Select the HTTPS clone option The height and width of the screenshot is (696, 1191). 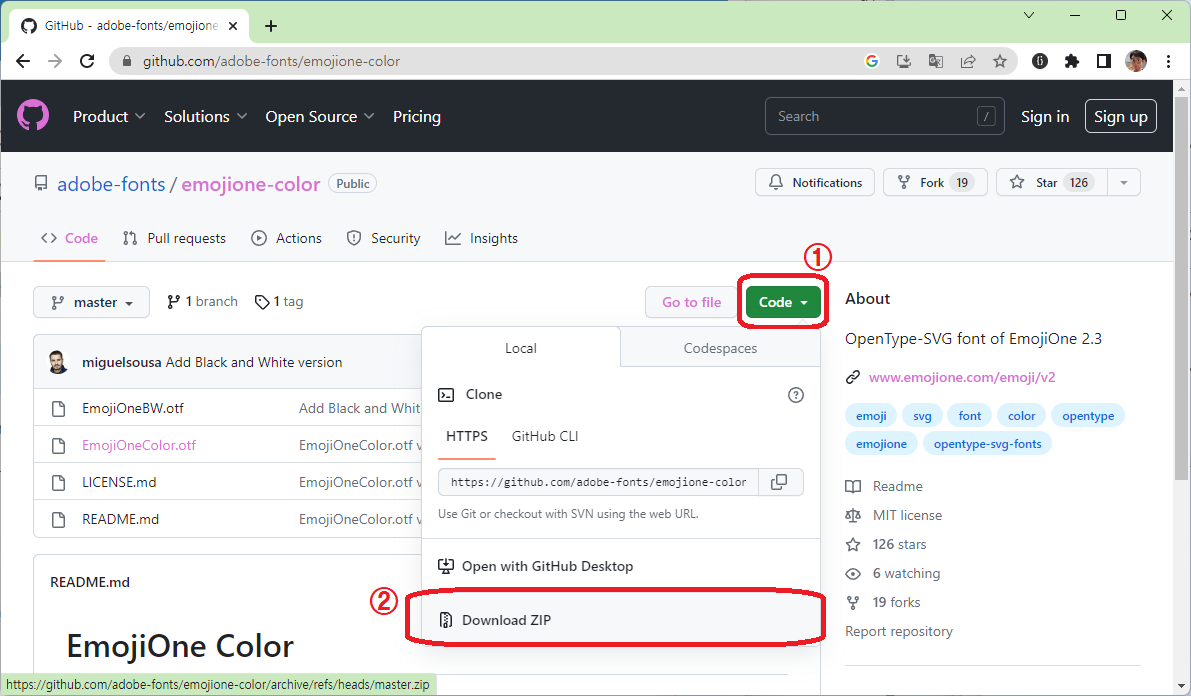click(x=467, y=437)
